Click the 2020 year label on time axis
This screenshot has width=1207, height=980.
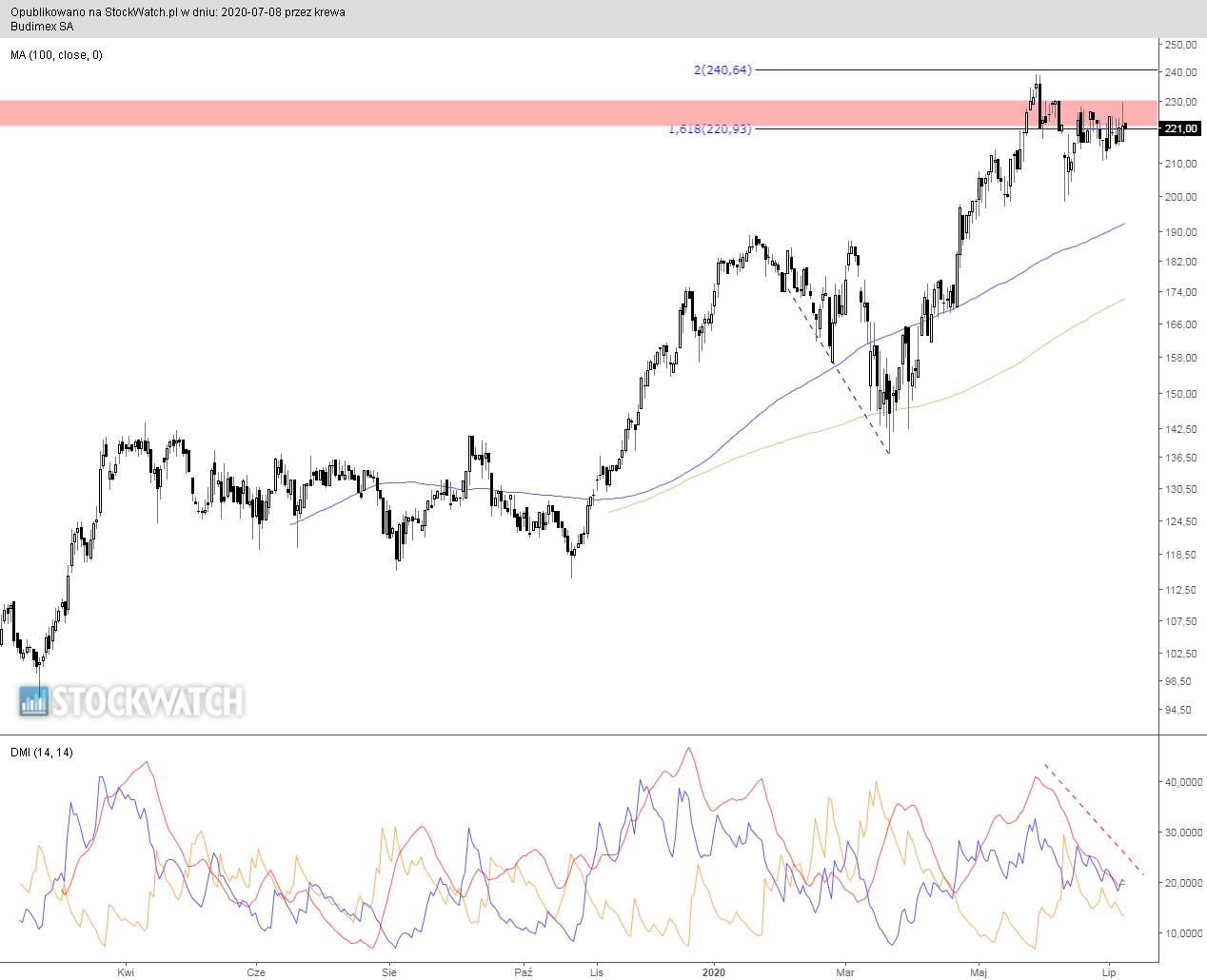(713, 972)
